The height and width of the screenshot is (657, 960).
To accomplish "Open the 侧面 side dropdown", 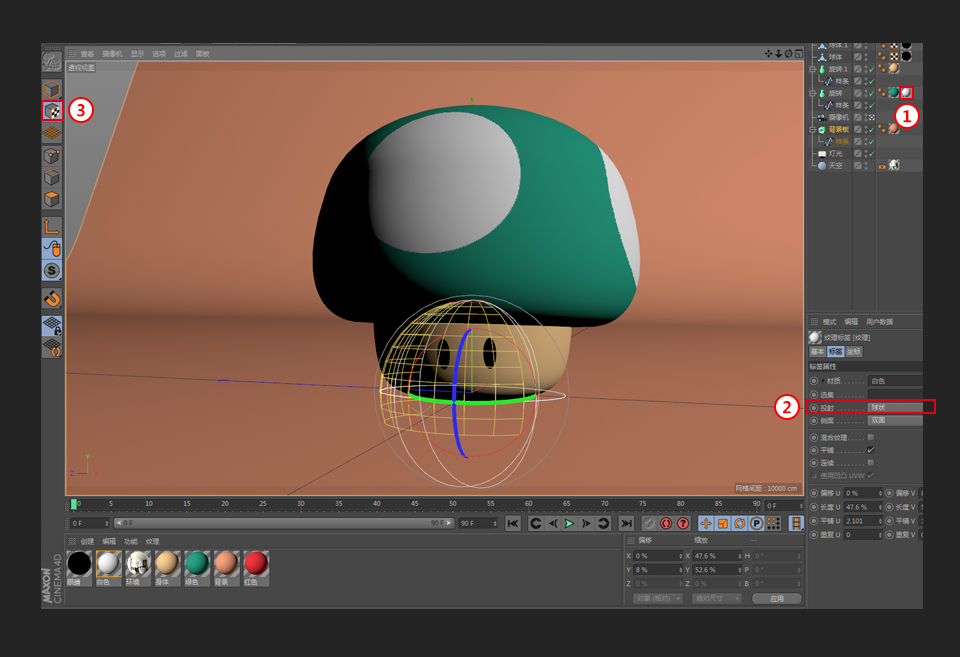I will pos(894,421).
